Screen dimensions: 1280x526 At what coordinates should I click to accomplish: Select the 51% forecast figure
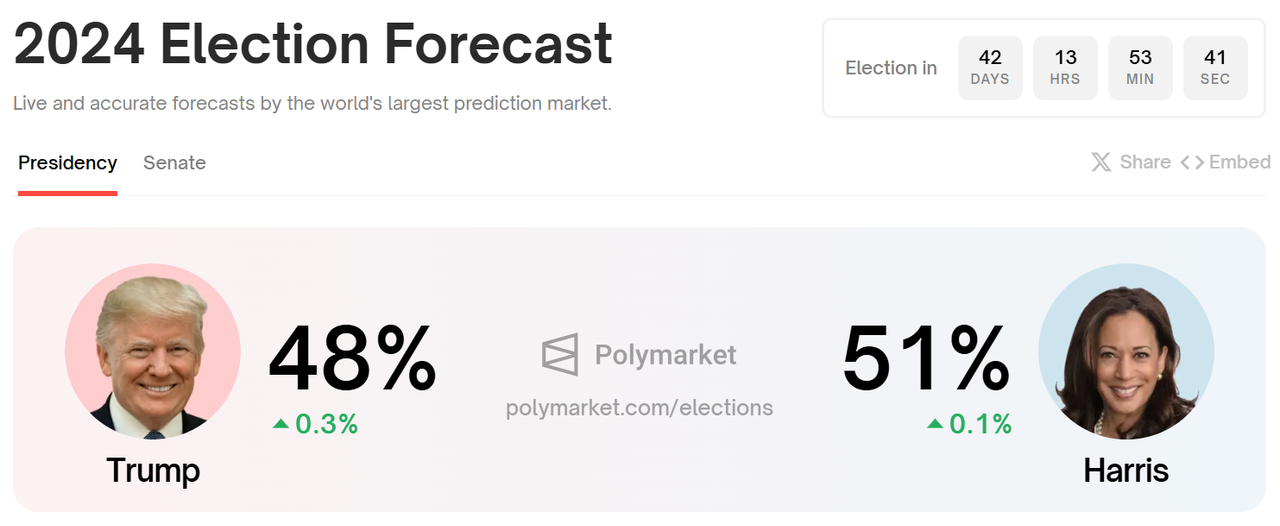(926, 357)
